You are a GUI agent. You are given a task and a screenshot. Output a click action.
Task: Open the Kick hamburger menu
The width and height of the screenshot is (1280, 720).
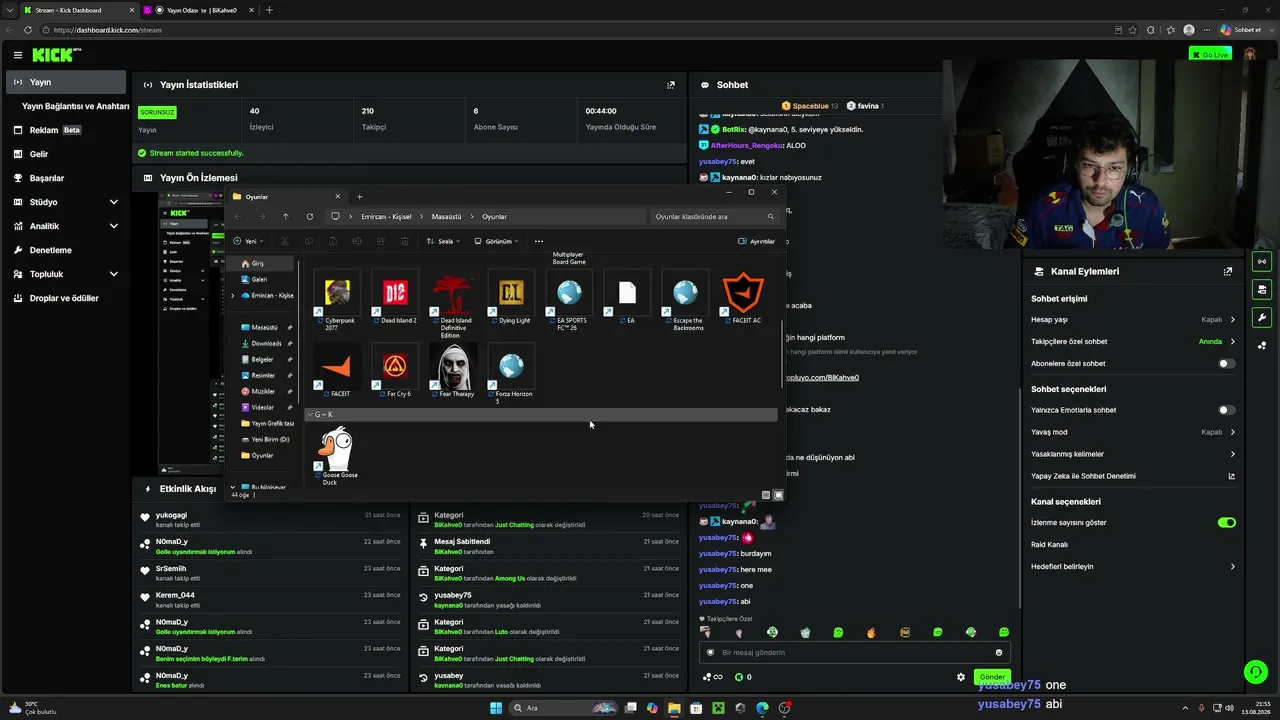click(17, 55)
